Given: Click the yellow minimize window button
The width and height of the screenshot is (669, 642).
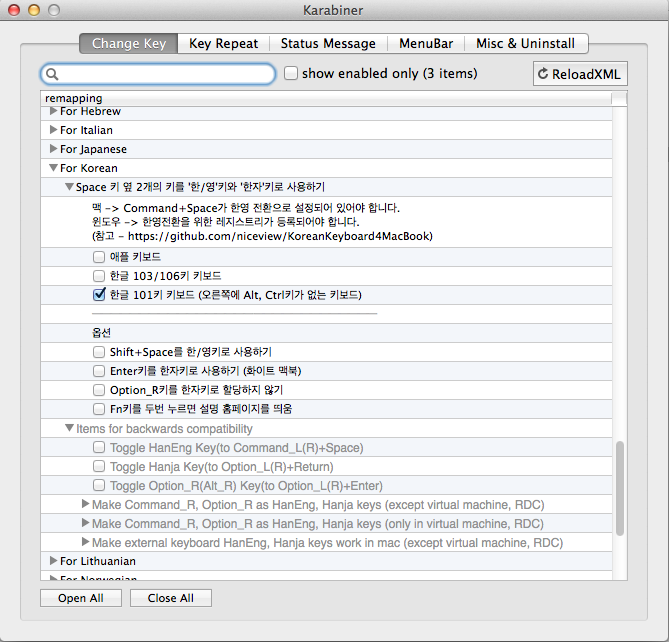Looking at the screenshot, I should [34, 10].
